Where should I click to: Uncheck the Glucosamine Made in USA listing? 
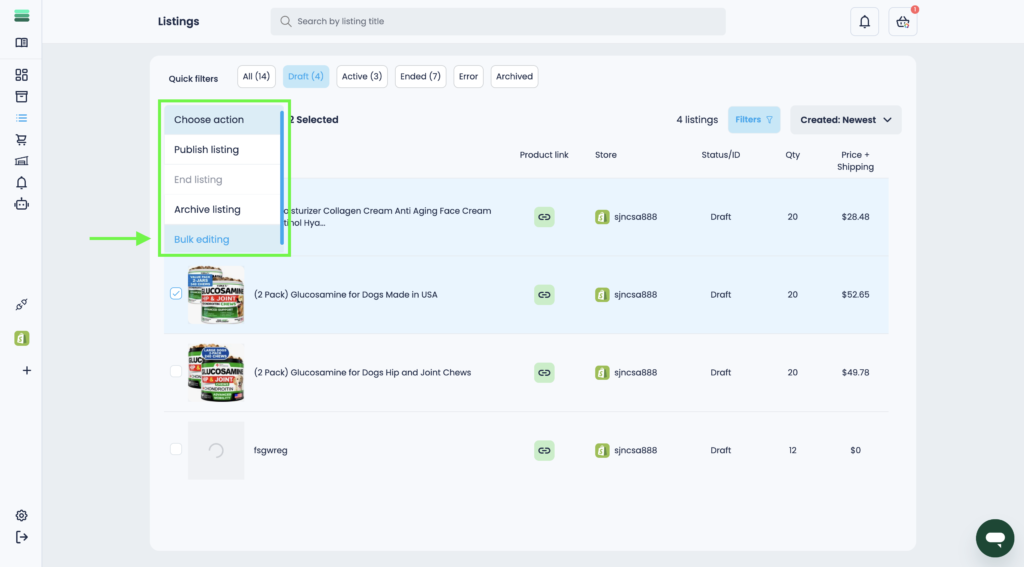point(176,294)
